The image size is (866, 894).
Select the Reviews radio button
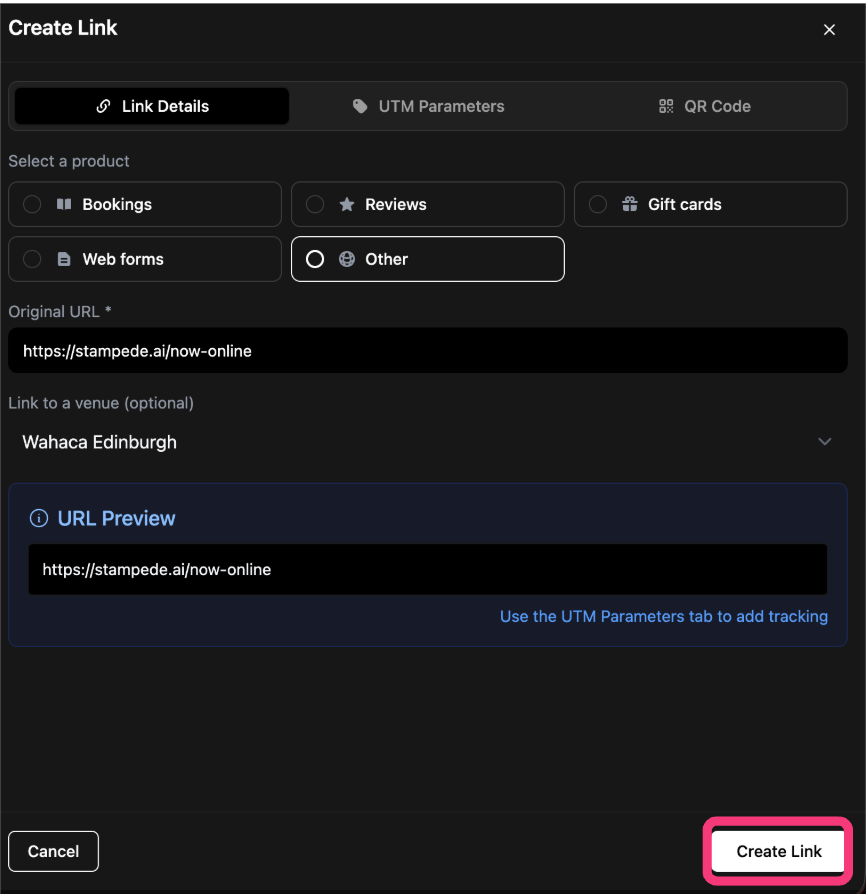[x=315, y=204]
